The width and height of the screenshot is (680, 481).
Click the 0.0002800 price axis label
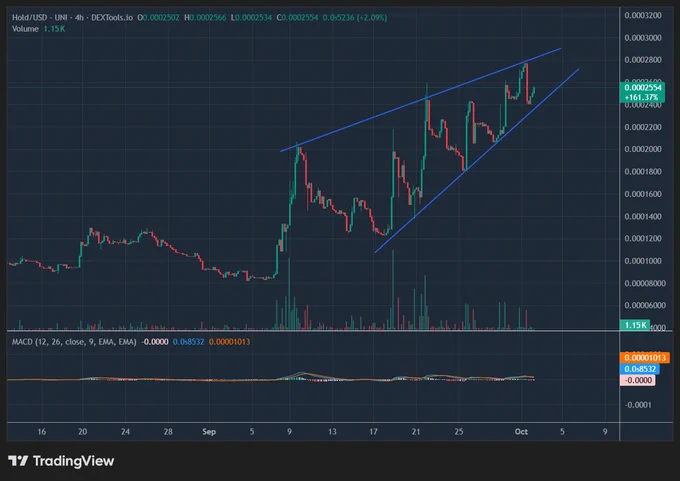point(643,60)
